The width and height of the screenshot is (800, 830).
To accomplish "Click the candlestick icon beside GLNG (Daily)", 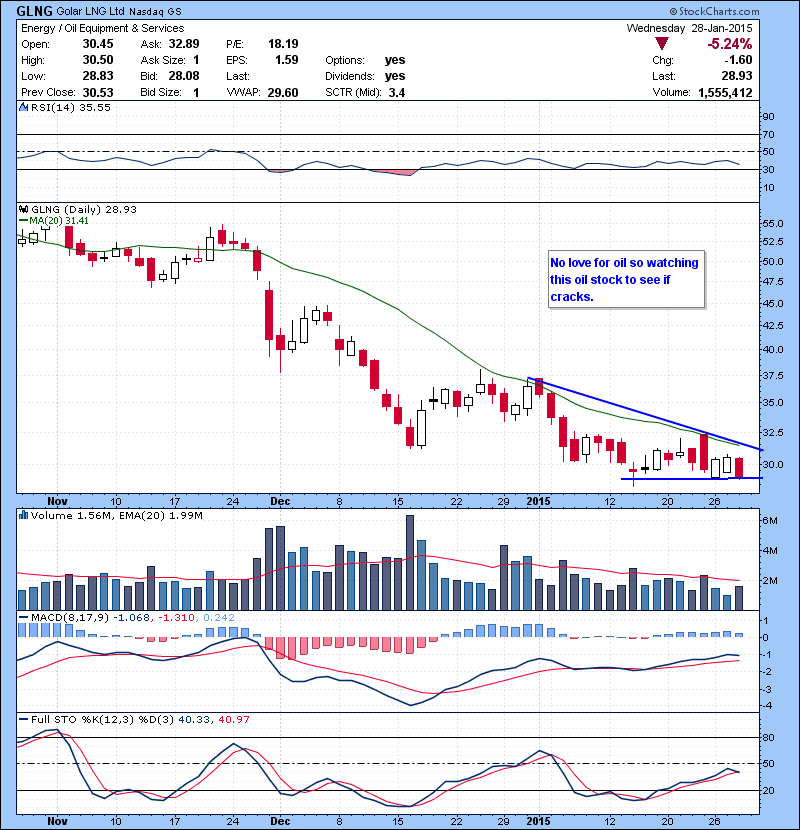I will pos(23,209).
